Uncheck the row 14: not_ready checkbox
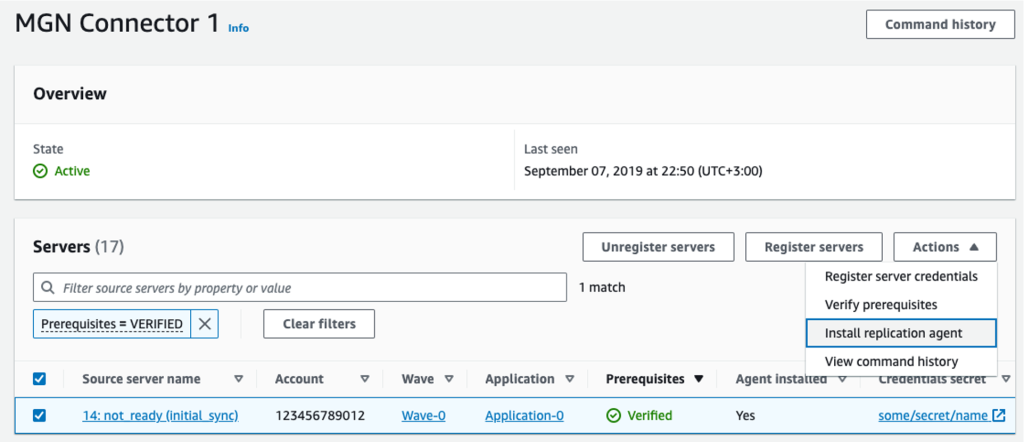 pyautogui.click(x=39, y=415)
